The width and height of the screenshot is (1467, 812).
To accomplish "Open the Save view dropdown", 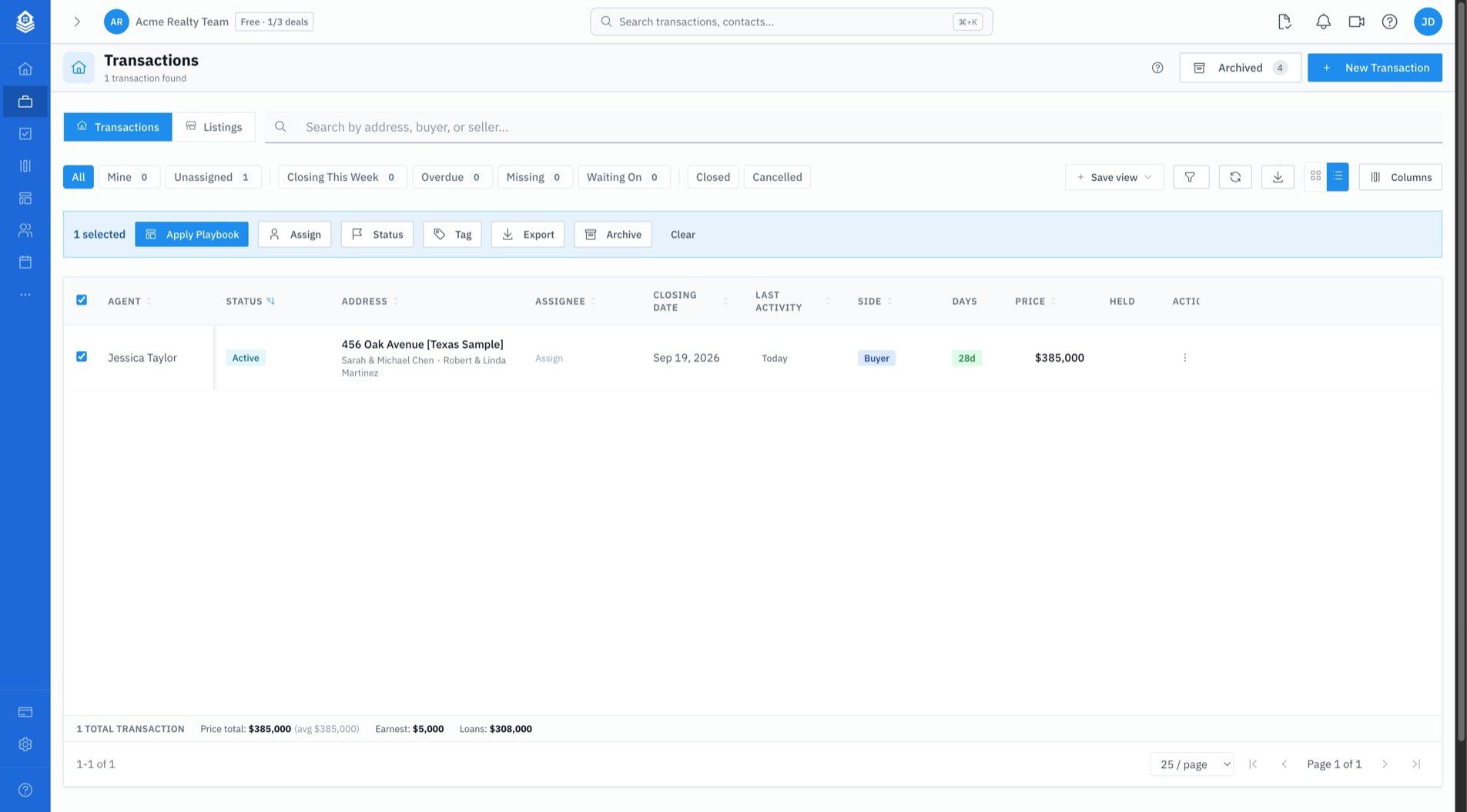I will coord(1114,177).
